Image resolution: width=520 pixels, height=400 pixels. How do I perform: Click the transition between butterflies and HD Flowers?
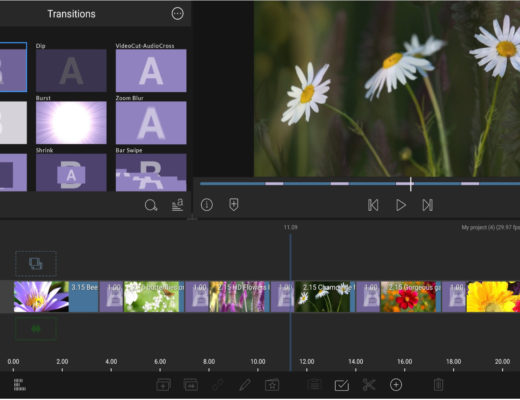click(x=197, y=297)
